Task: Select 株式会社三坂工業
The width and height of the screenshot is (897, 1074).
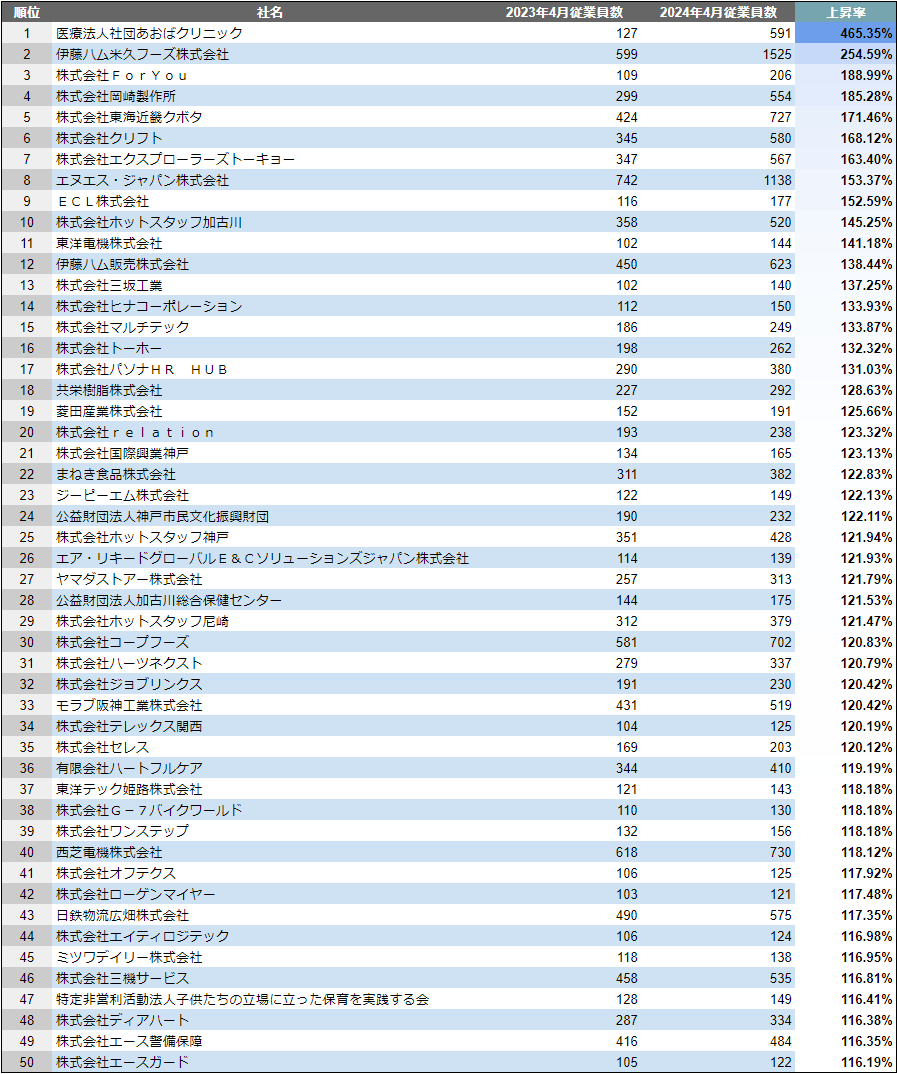Action: point(109,285)
